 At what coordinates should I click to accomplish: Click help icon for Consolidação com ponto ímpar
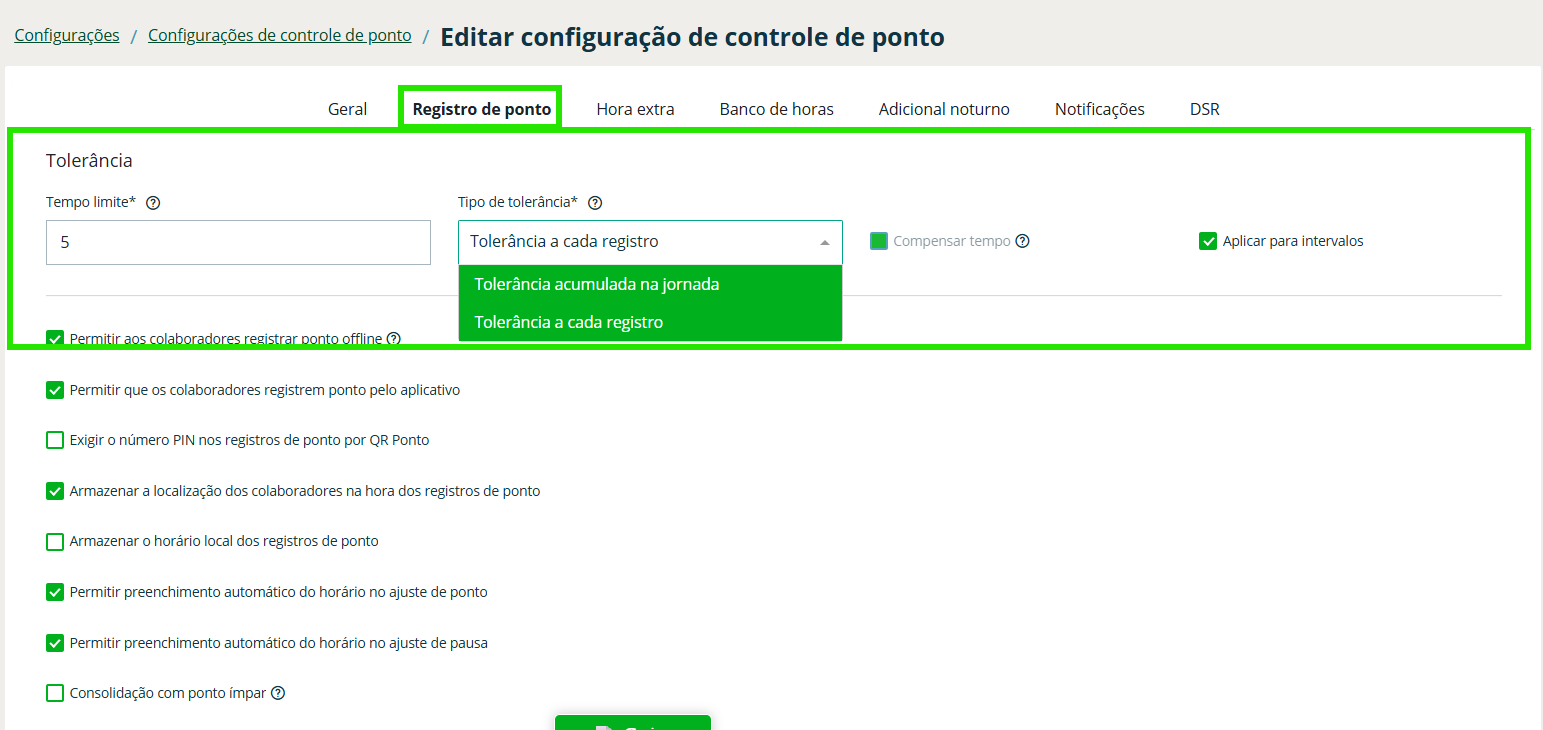tap(278, 693)
